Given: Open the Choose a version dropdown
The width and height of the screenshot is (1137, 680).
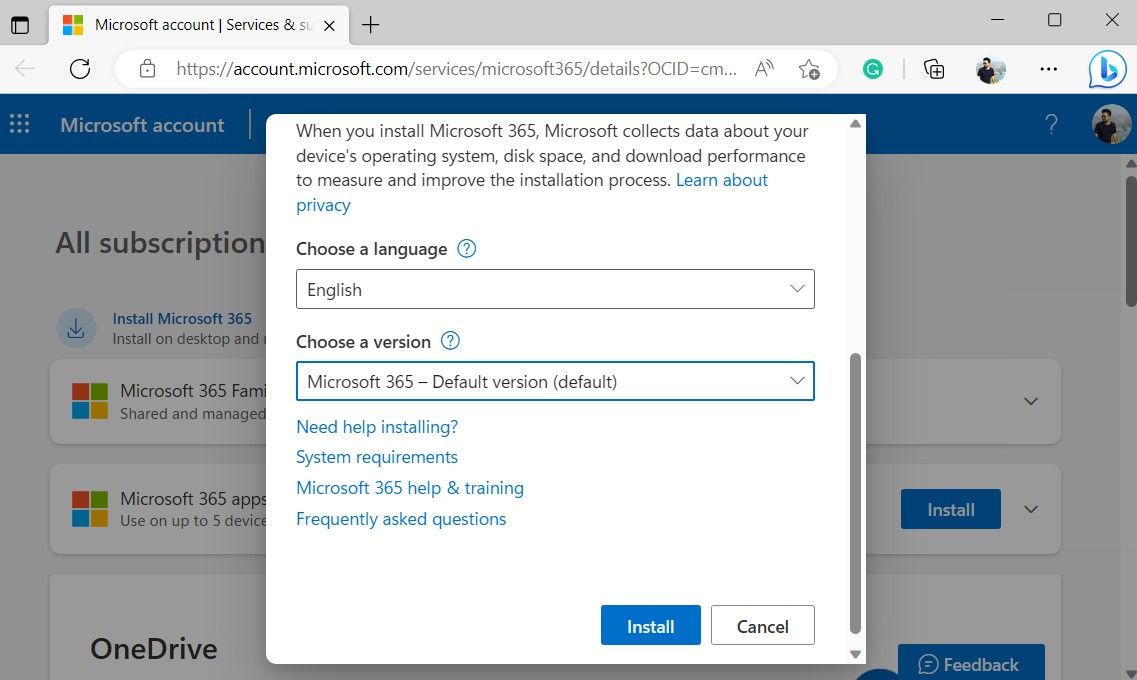Looking at the screenshot, I should click(555, 381).
